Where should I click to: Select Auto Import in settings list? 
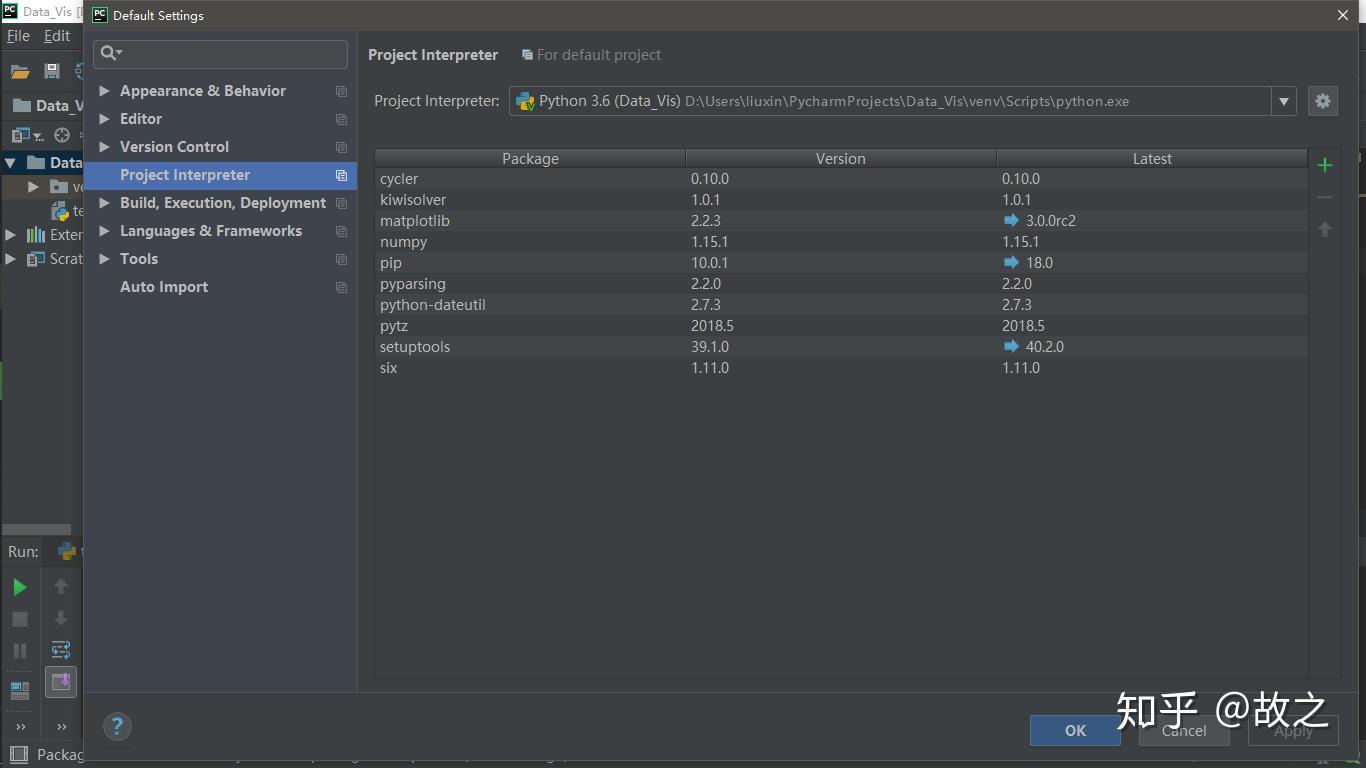pyautogui.click(x=164, y=287)
